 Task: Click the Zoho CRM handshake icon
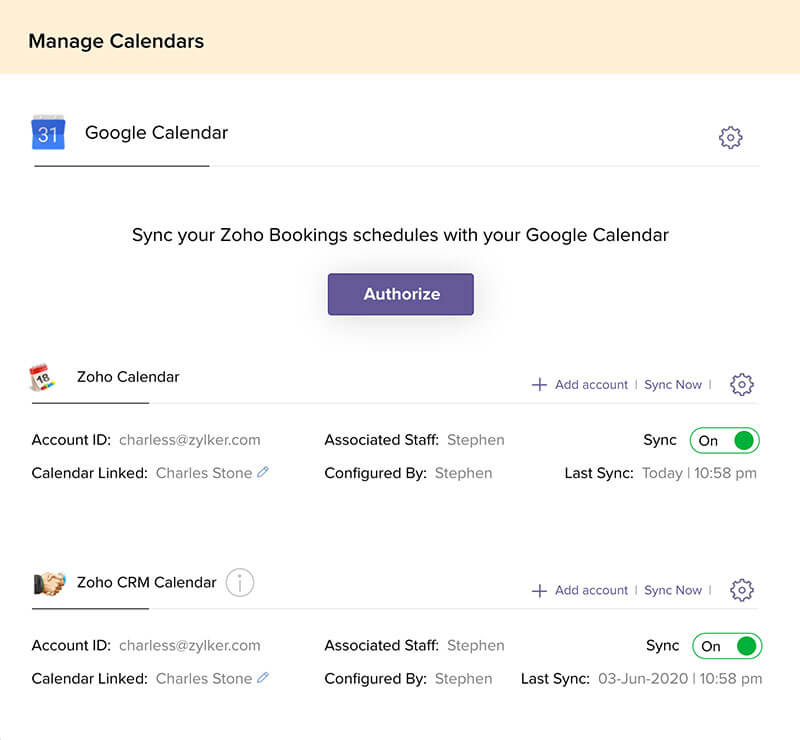(x=49, y=582)
